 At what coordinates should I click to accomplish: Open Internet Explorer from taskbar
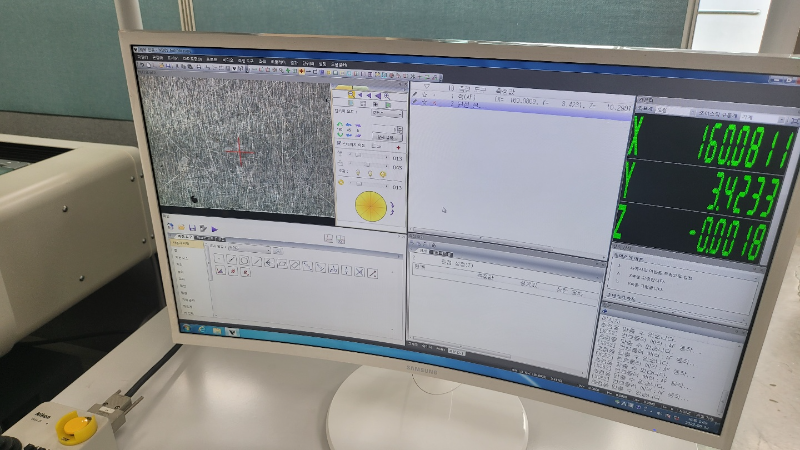tap(202, 329)
